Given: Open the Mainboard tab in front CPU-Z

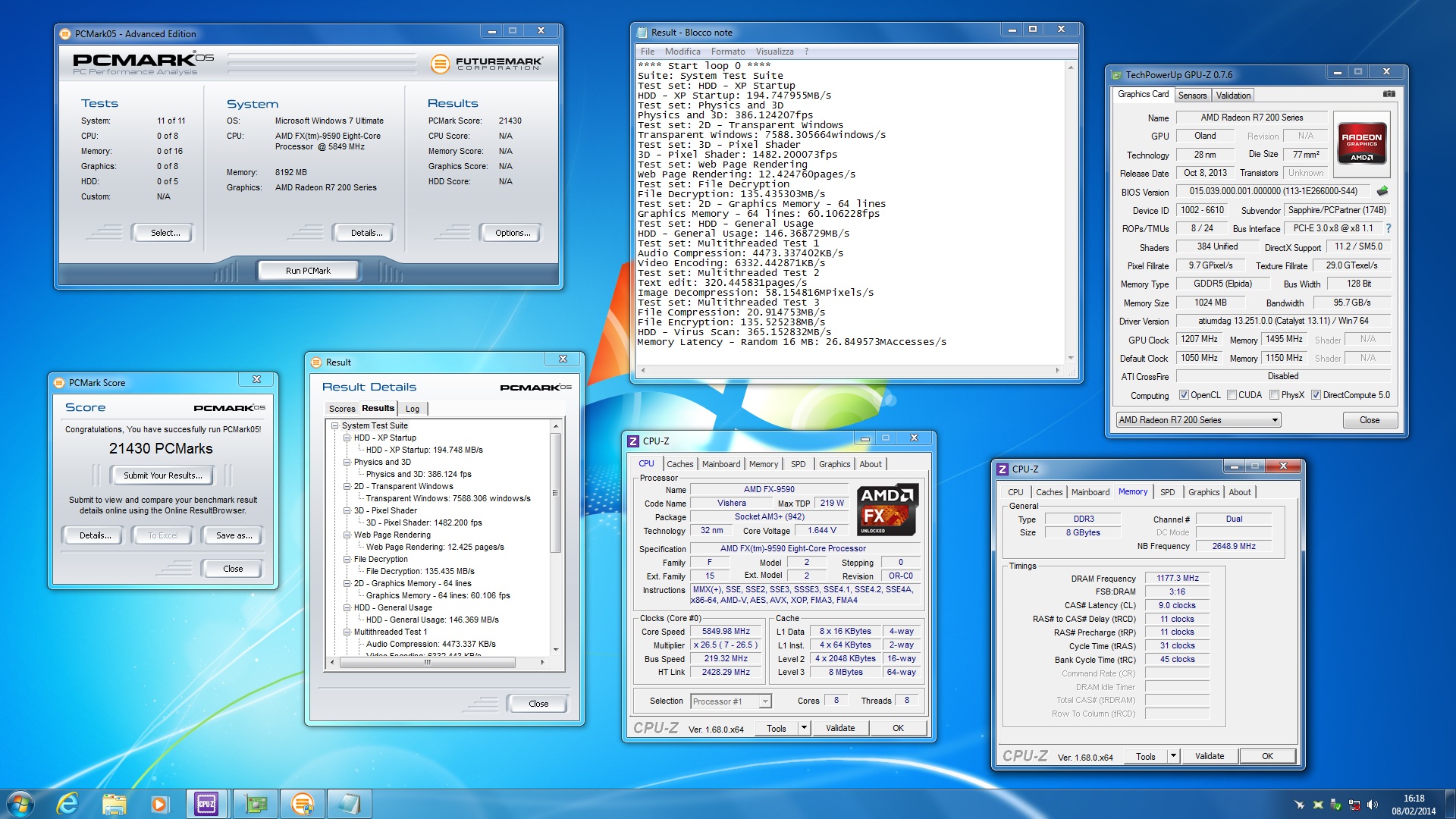Looking at the screenshot, I should [x=721, y=464].
